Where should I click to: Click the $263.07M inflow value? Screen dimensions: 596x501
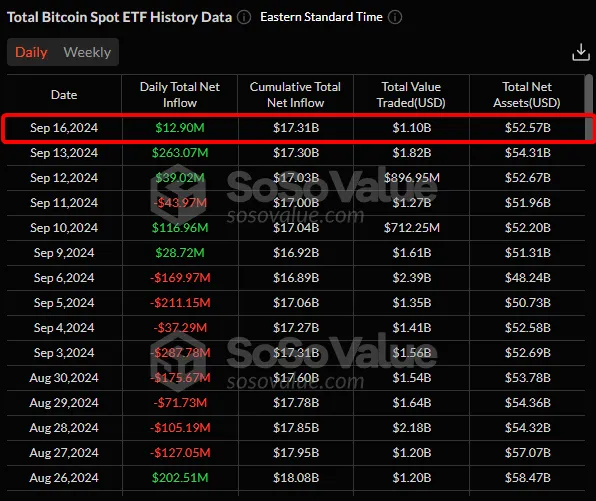180,153
